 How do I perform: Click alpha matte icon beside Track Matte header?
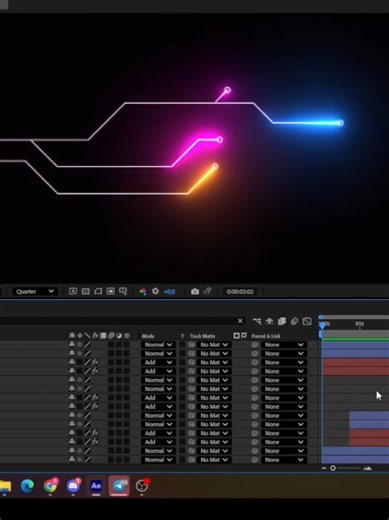(x=236, y=335)
